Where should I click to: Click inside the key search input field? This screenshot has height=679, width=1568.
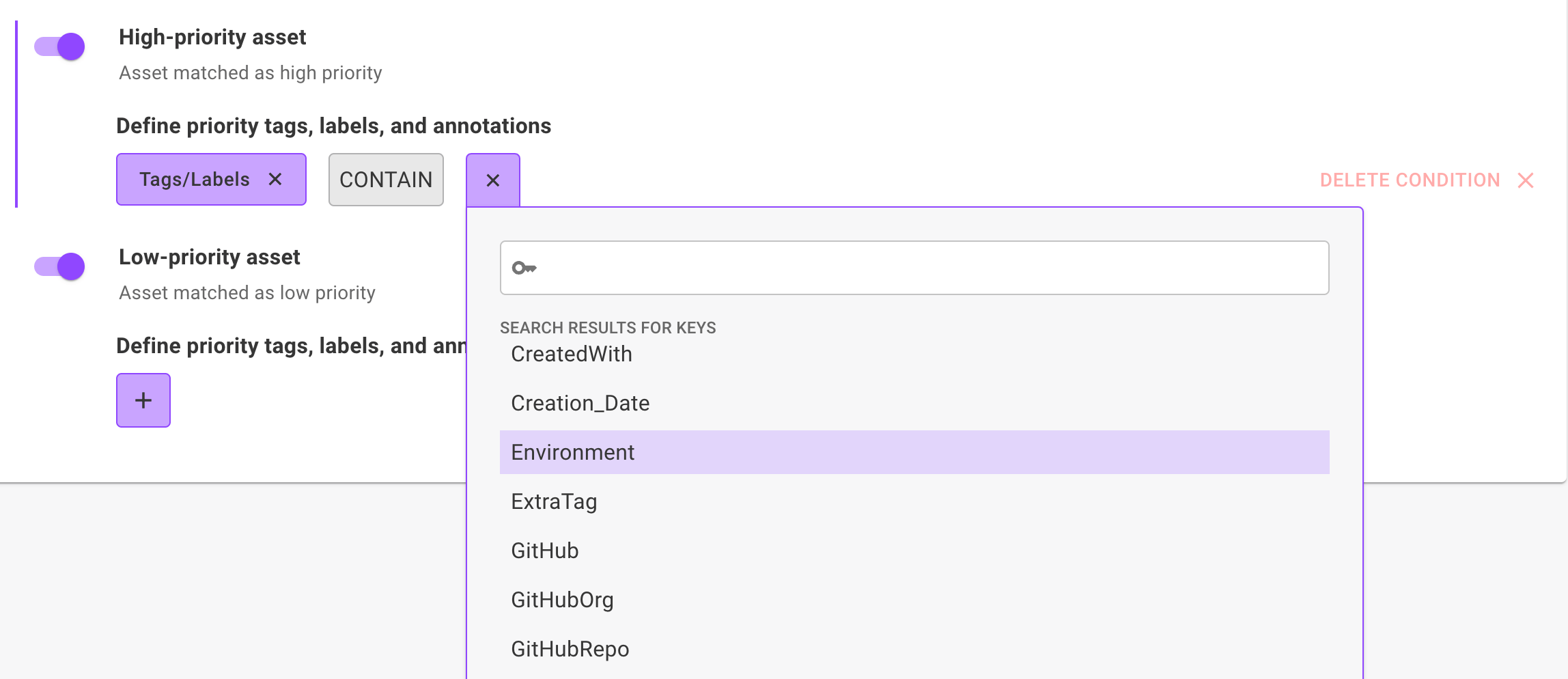click(x=929, y=268)
